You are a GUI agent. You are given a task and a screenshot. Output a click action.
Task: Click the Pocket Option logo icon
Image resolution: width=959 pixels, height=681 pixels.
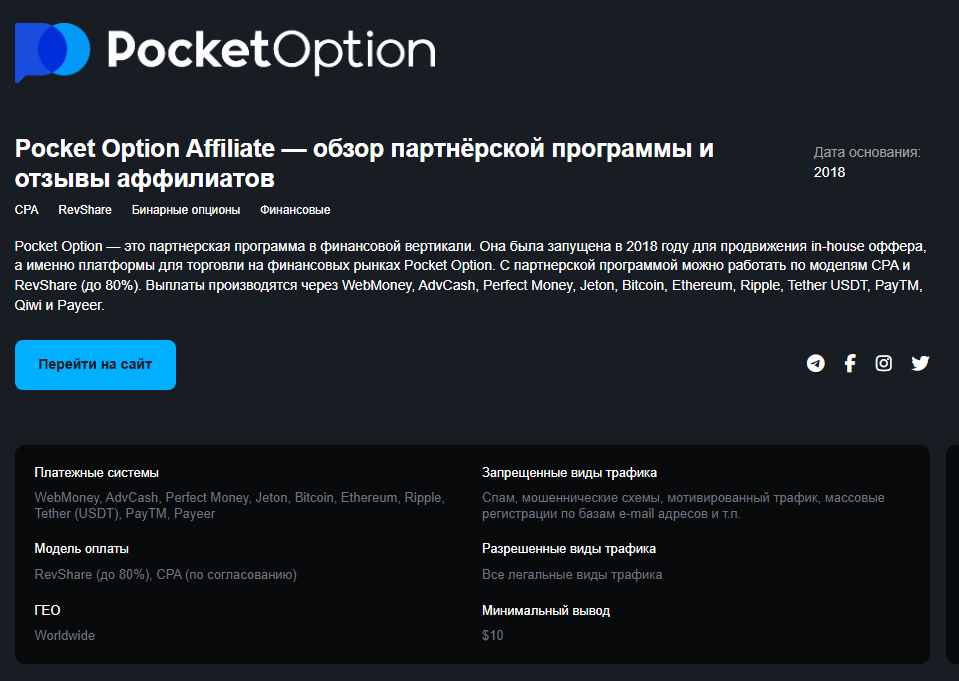(52, 50)
